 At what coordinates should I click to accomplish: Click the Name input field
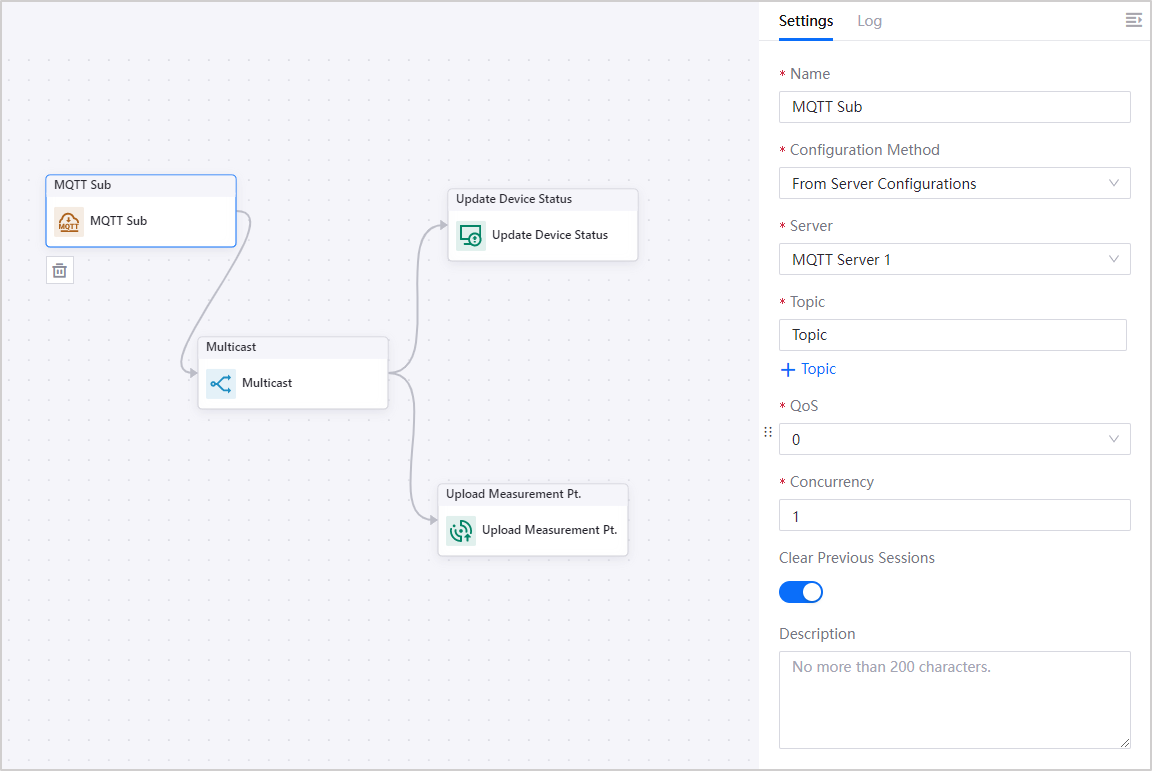(x=954, y=107)
